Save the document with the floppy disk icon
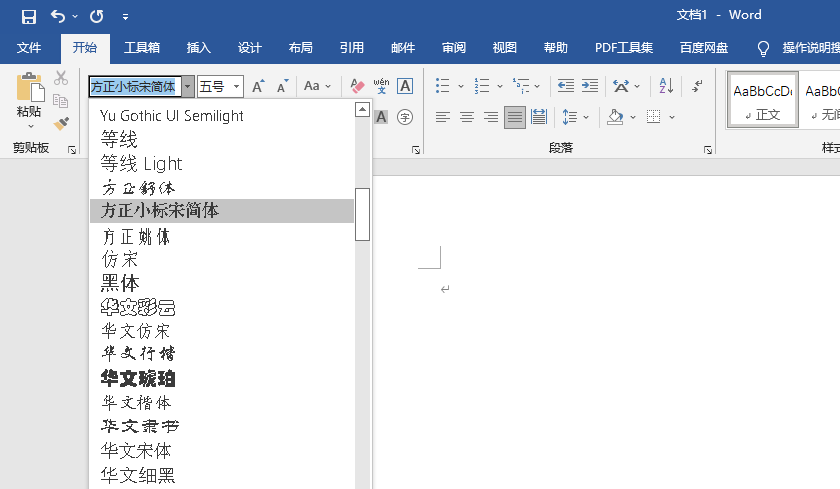This screenshot has height=489, width=840. 28,17
